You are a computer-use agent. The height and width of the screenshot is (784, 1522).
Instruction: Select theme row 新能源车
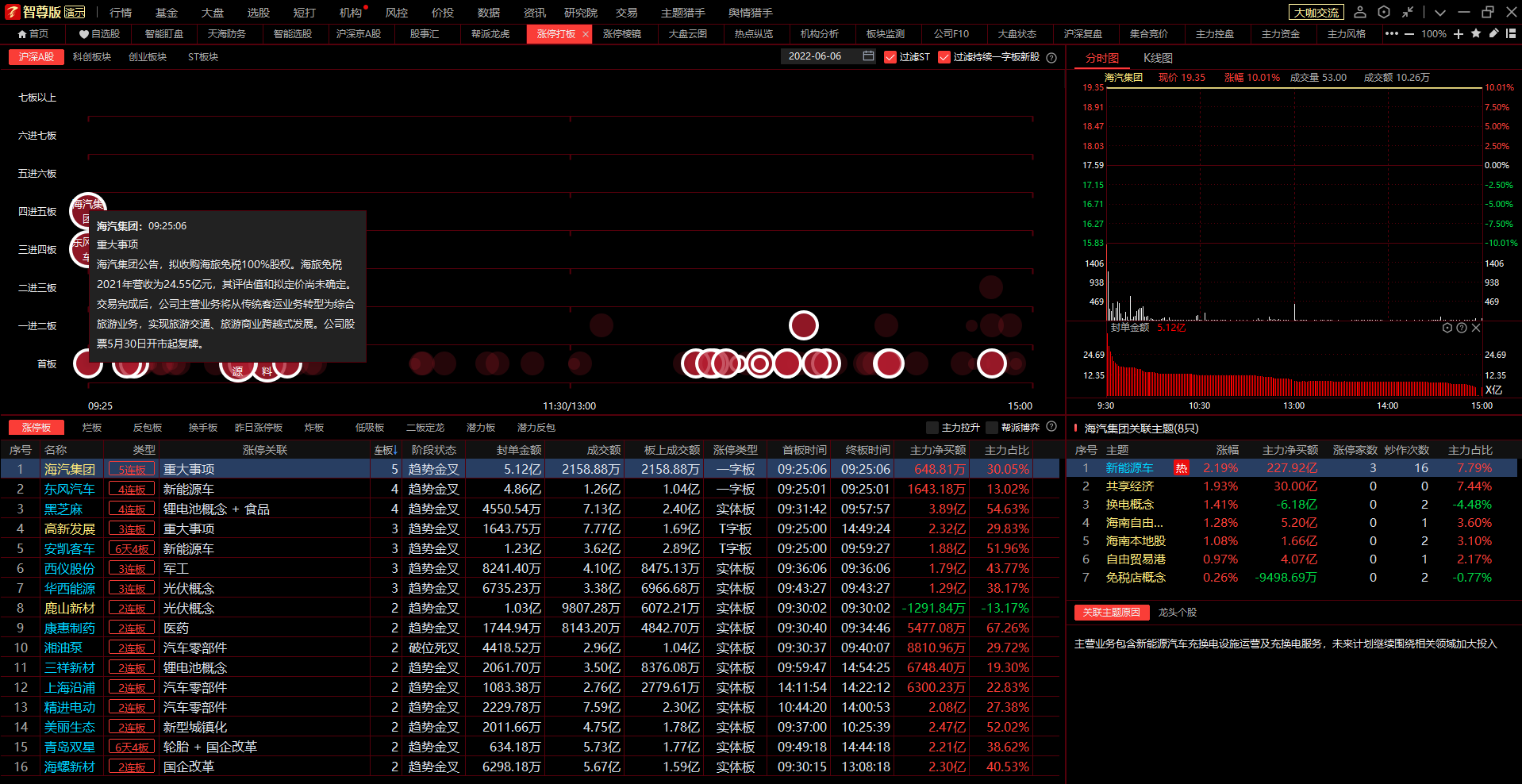click(1292, 468)
